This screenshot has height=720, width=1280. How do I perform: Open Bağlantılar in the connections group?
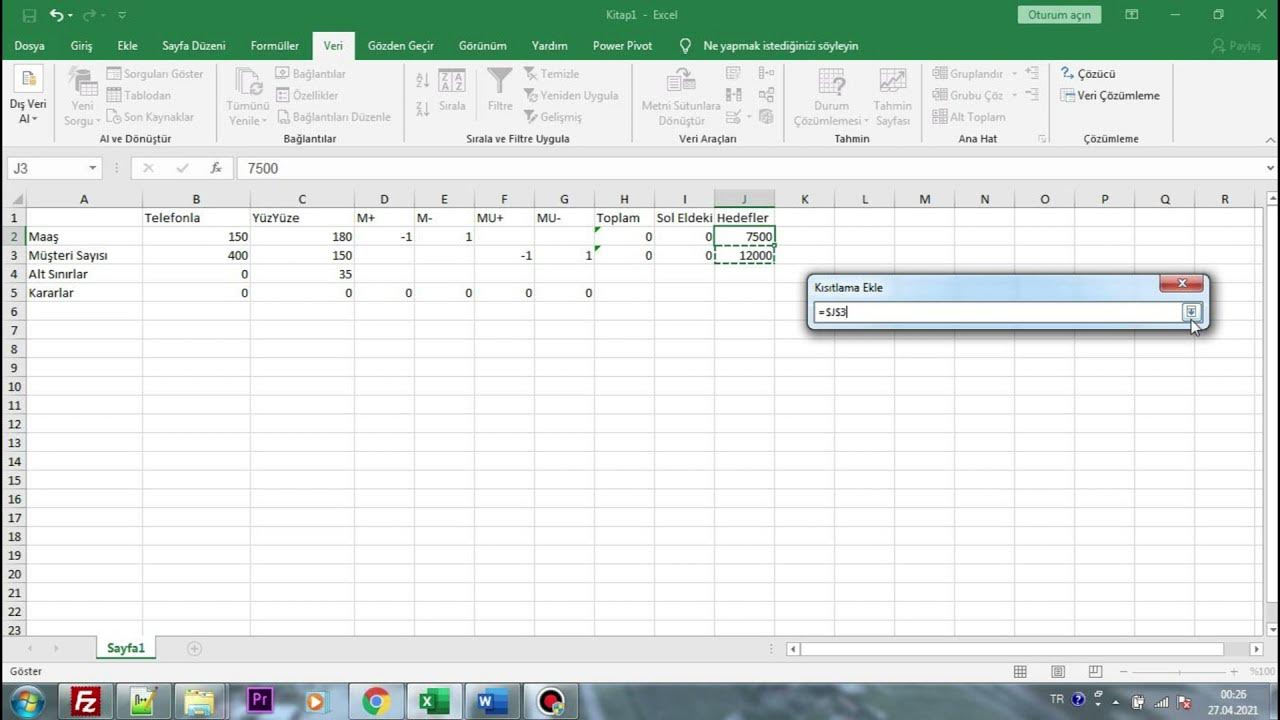click(311, 74)
